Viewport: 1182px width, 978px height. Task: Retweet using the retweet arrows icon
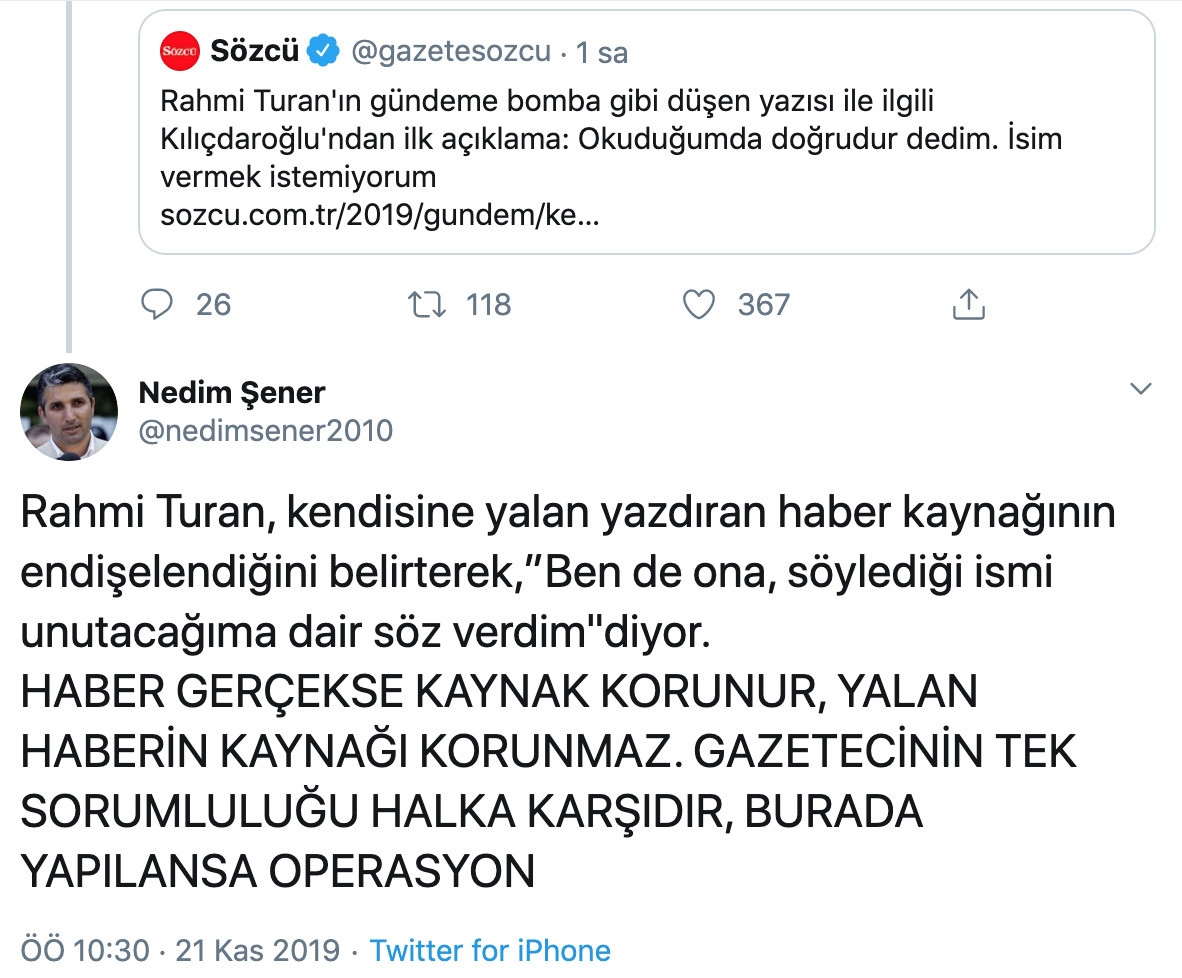(427, 305)
